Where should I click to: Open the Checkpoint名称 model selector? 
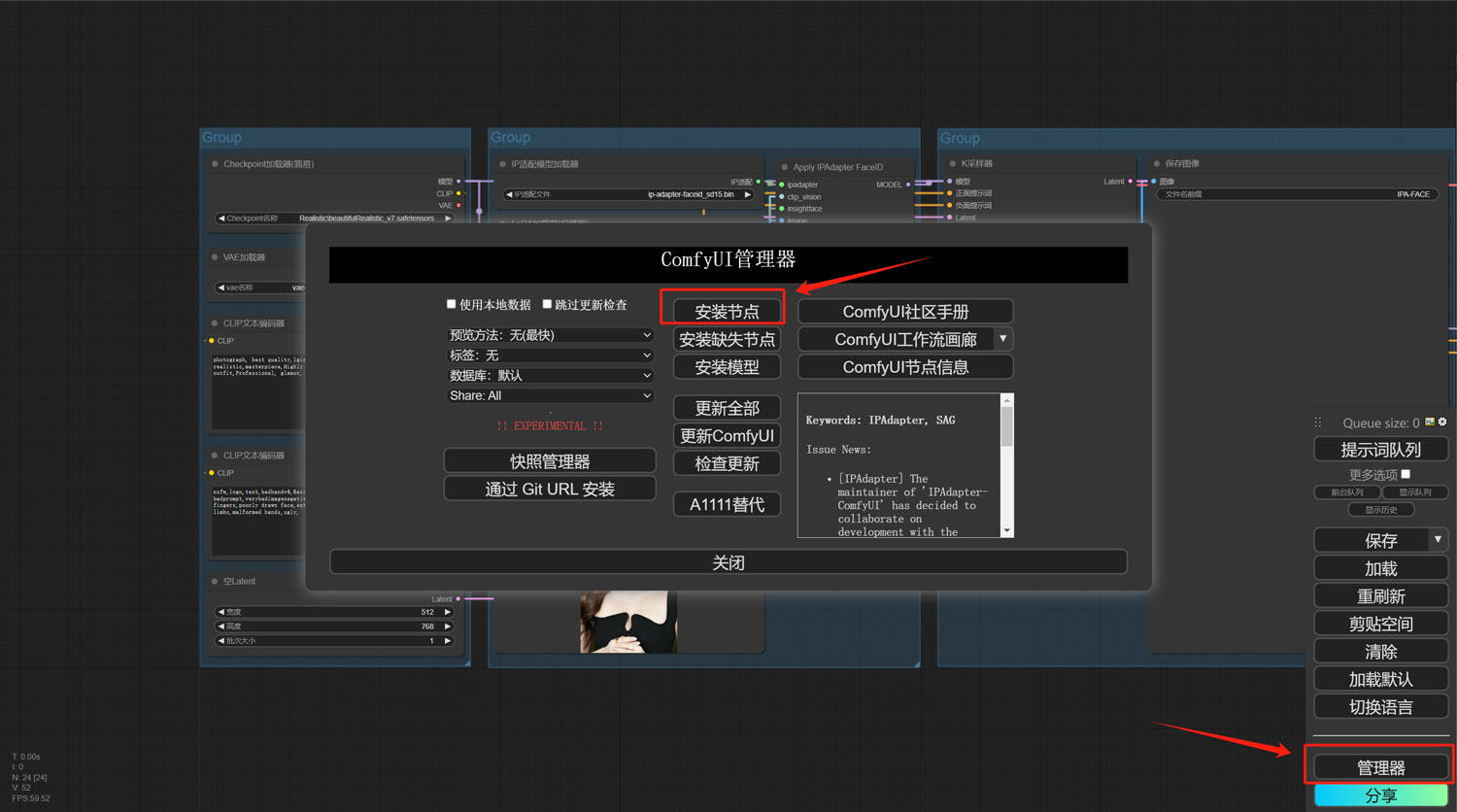pos(334,219)
